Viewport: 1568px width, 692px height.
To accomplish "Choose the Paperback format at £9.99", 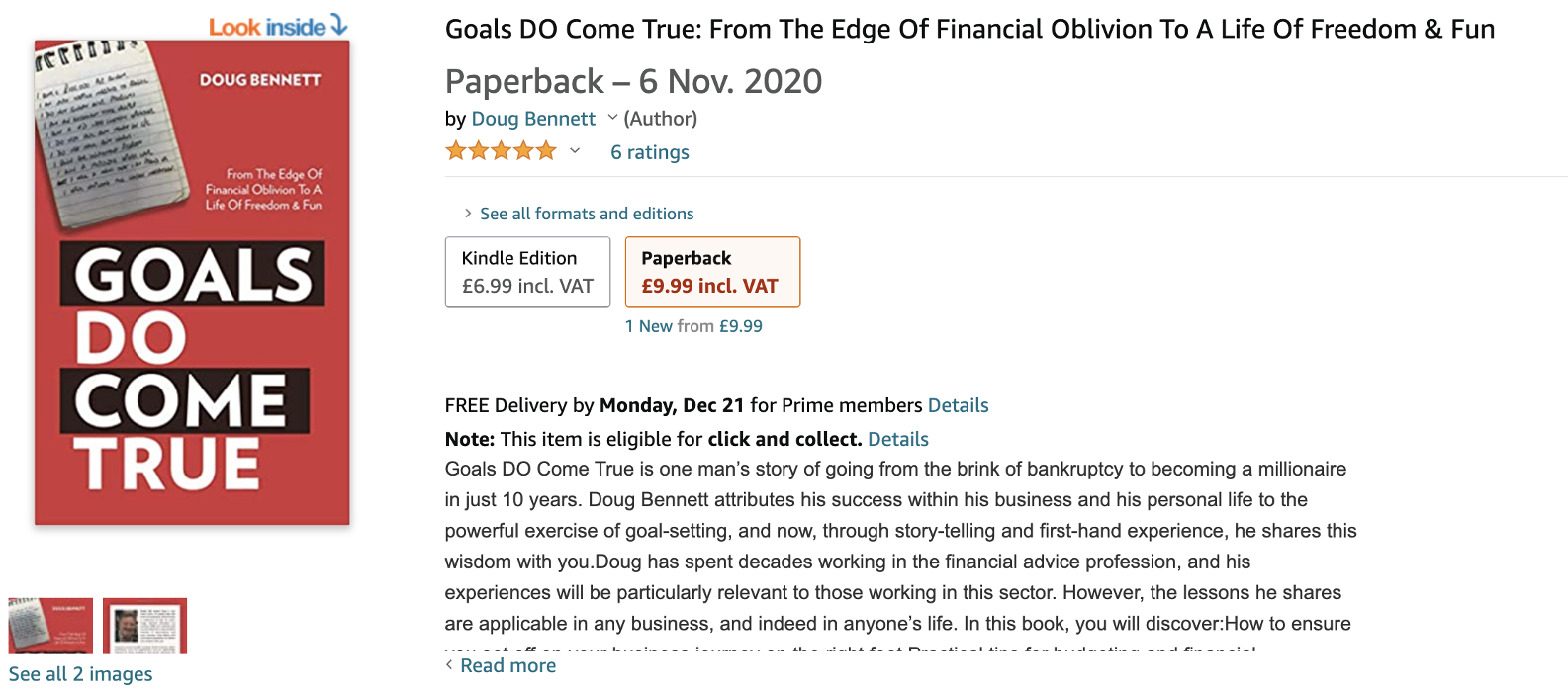I will [x=712, y=272].
